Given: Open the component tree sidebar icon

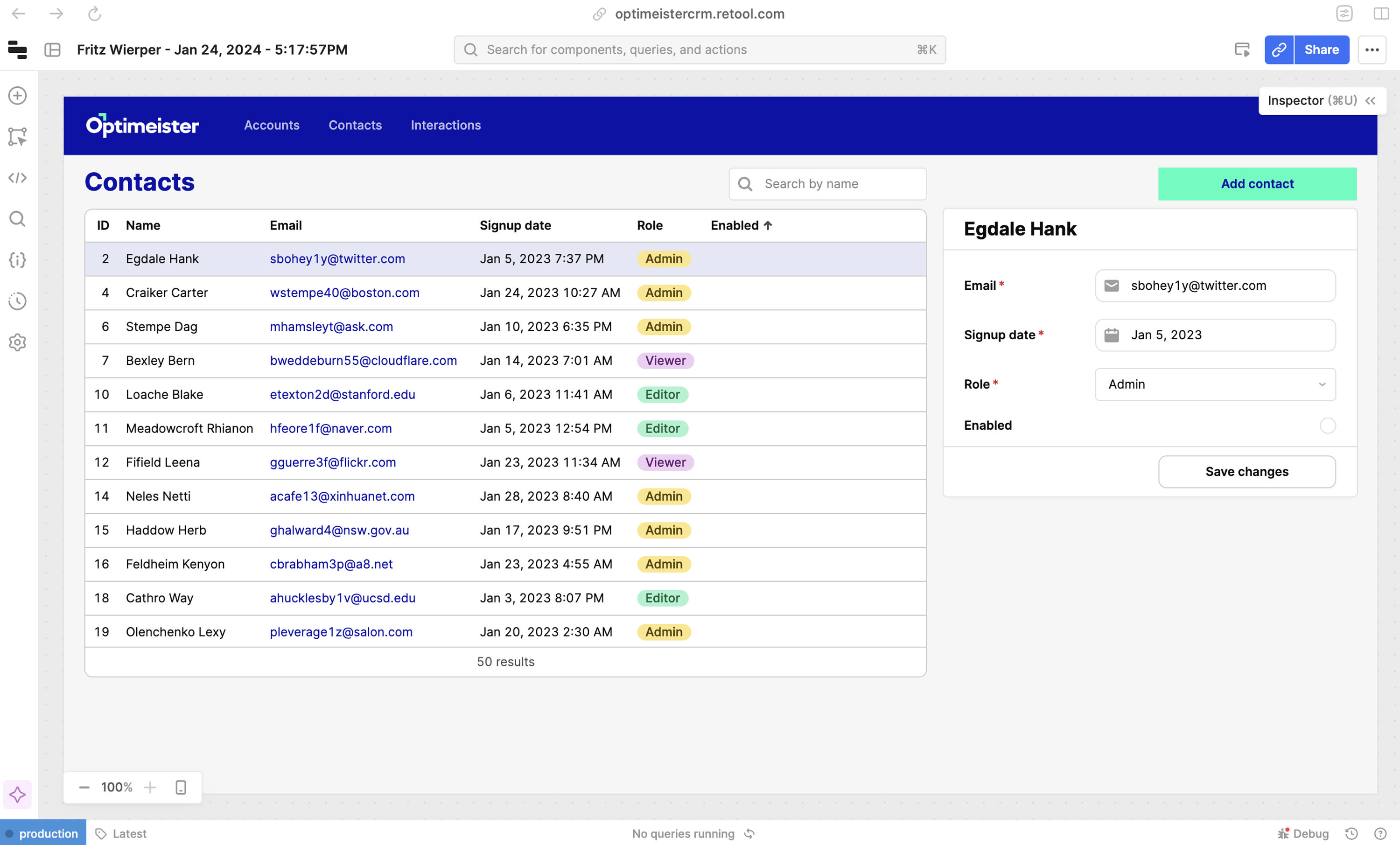Looking at the screenshot, I should point(18,137).
